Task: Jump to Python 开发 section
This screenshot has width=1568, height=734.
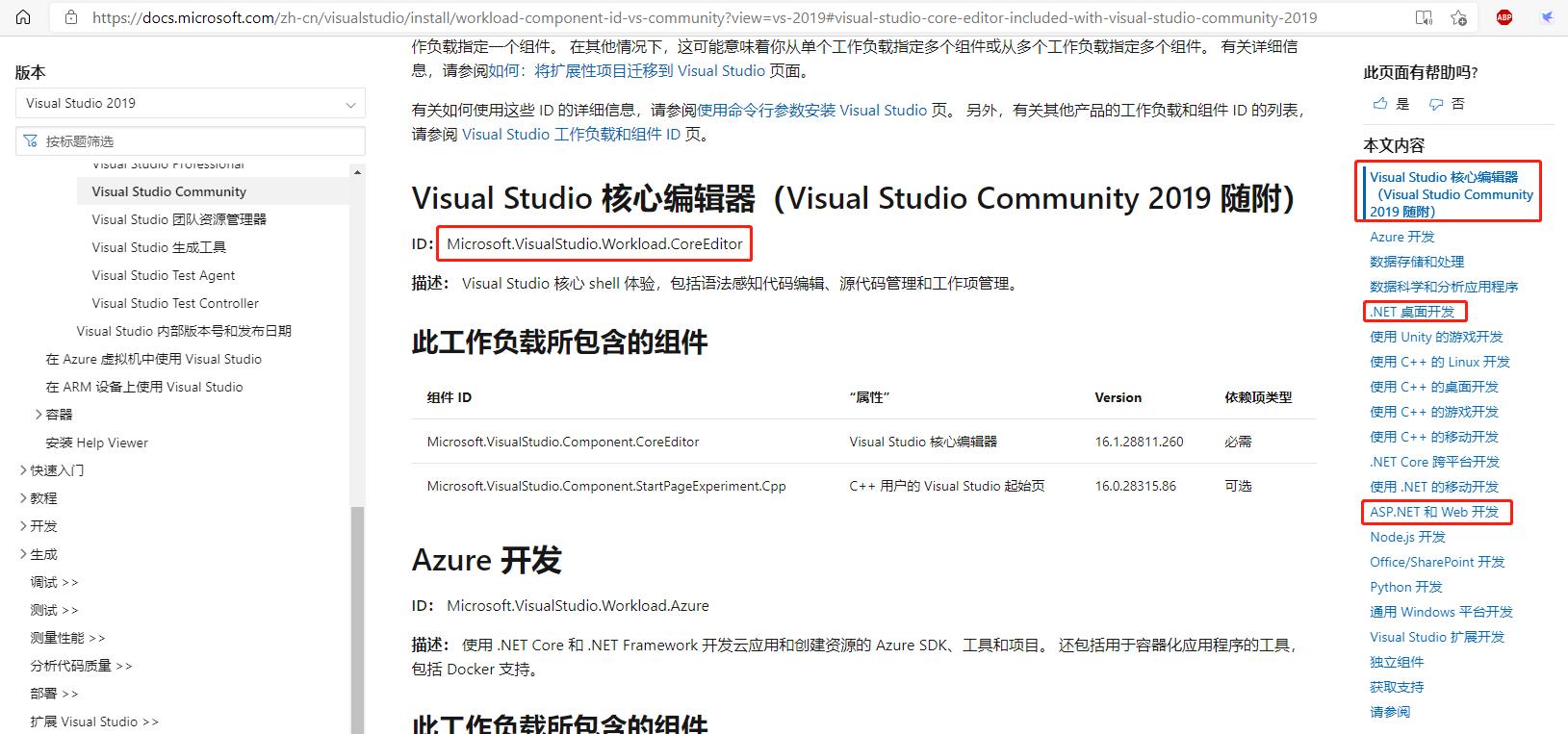Action: (1406, 587)
